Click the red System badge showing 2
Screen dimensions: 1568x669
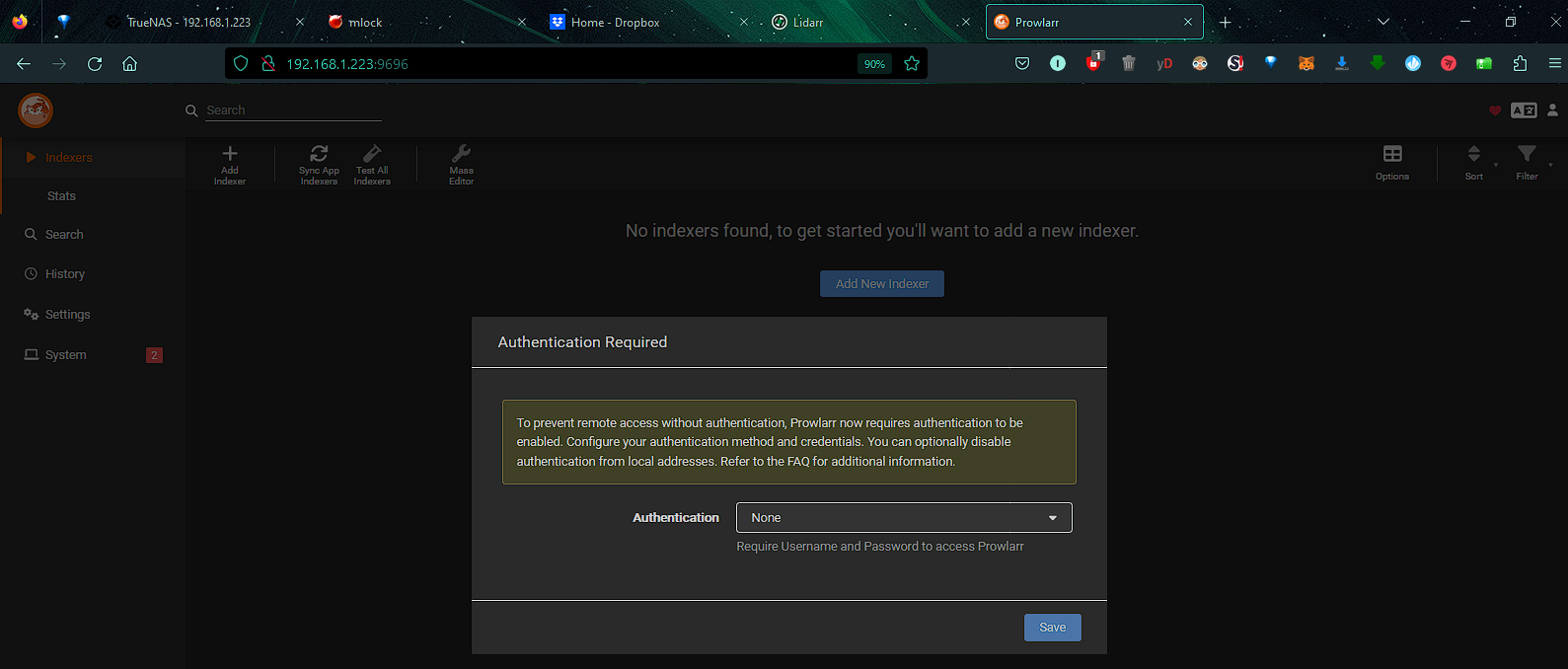click(154, 355)
